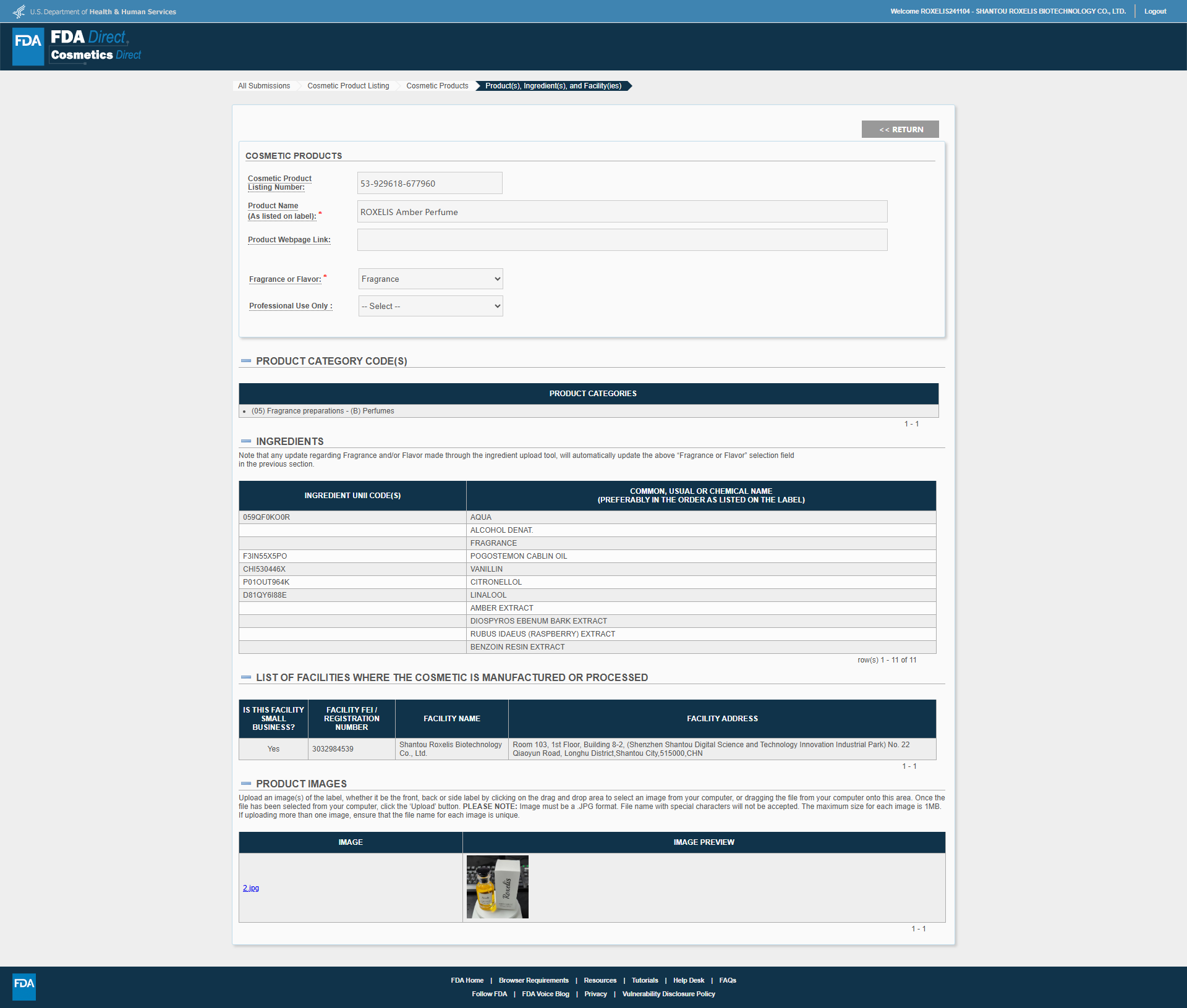Click the HHS eagle logo icon
The image size is (1187, 1008).
click(20, 11)
